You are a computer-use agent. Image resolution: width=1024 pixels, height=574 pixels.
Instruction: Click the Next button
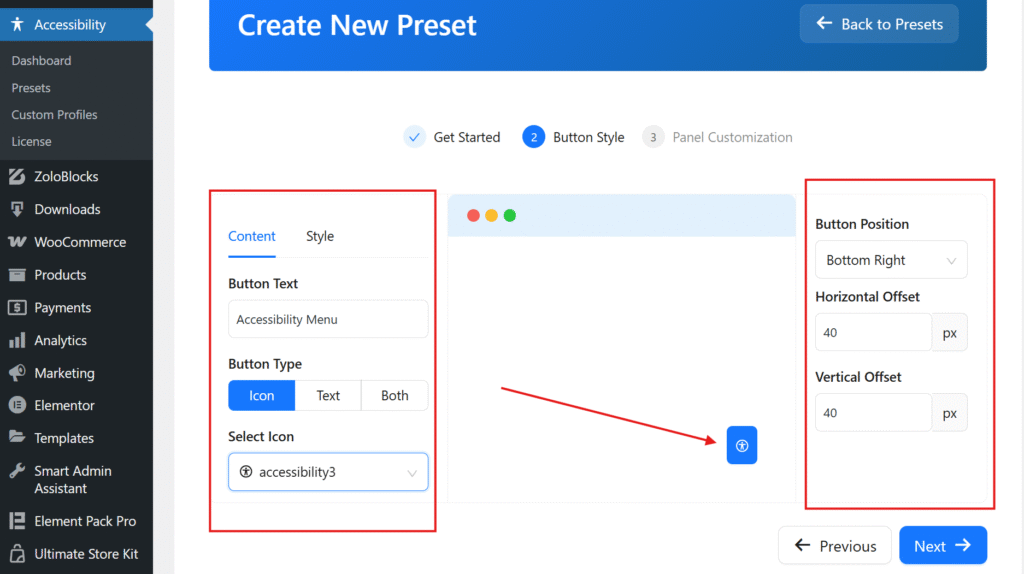[942, 546]
